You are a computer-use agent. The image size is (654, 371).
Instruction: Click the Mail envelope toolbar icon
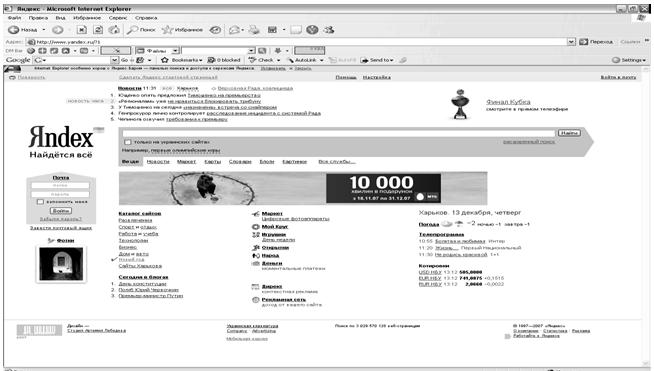[x=234, y=30]
